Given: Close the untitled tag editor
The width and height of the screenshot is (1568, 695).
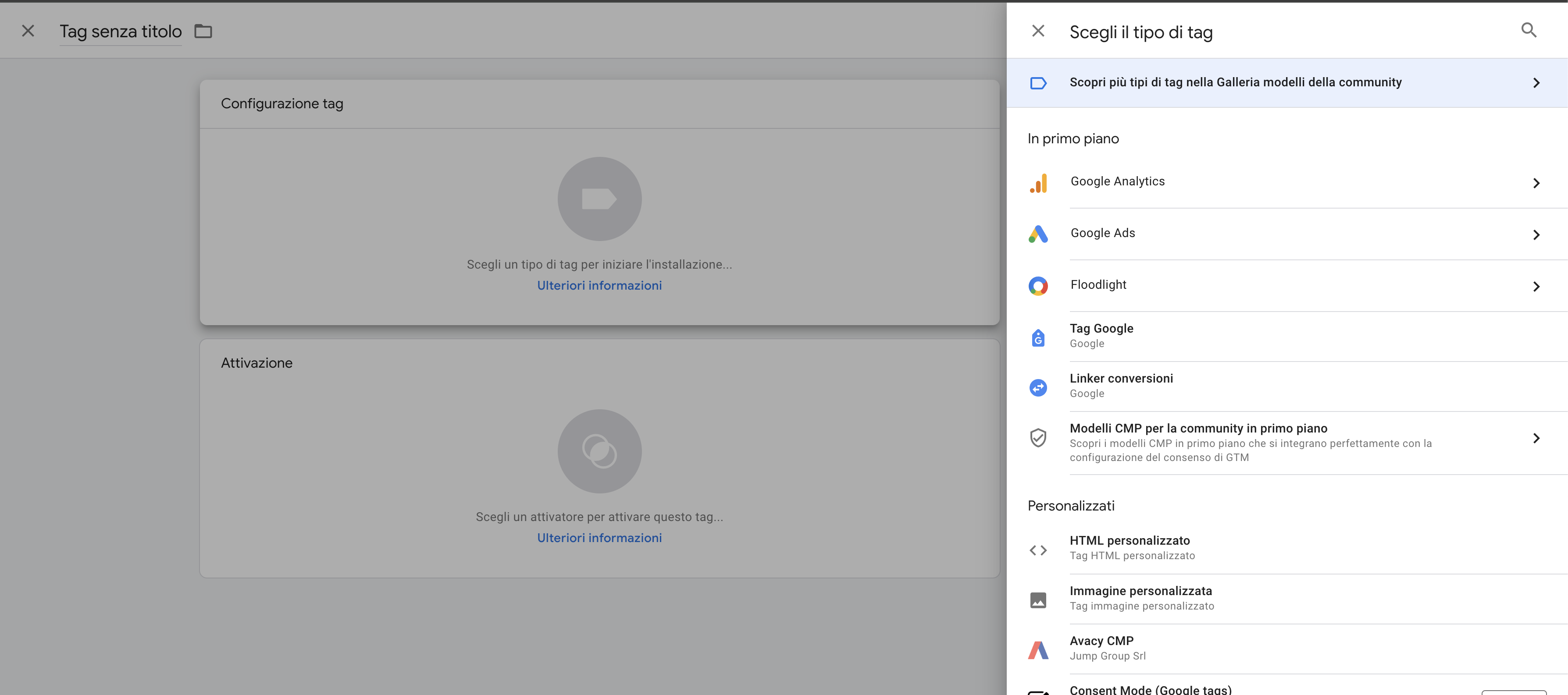Looking at the screenshot, I should [x=28, y=31].
